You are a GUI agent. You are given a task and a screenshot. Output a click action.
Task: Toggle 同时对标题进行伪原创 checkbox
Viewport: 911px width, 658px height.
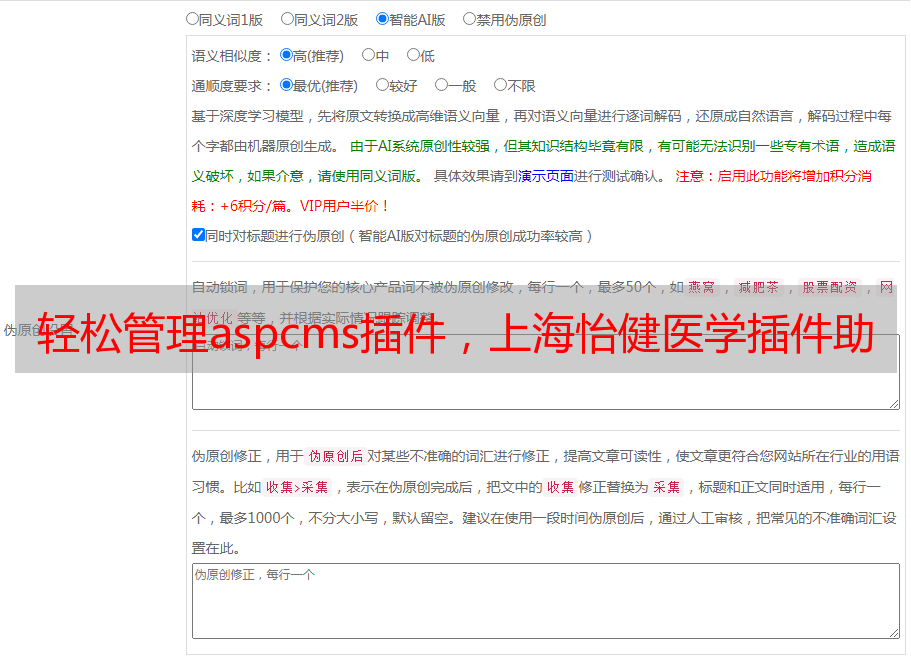(x=198, y=235)
